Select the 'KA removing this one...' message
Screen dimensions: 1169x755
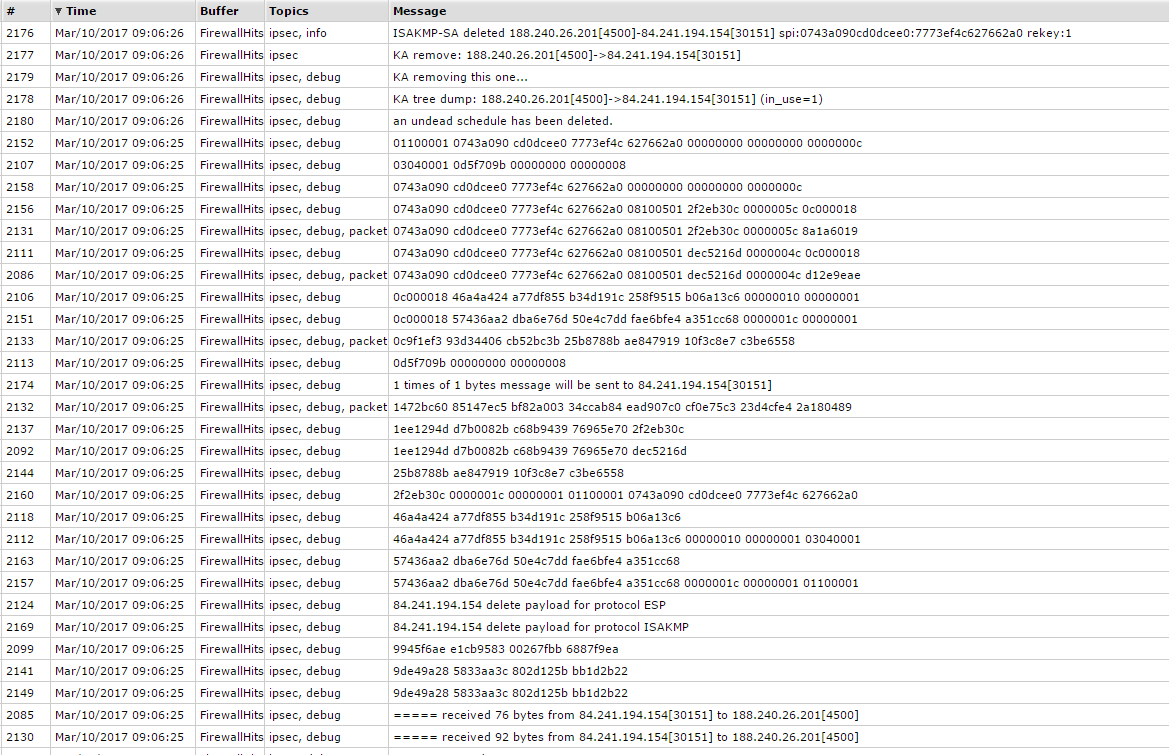(460, 77)
